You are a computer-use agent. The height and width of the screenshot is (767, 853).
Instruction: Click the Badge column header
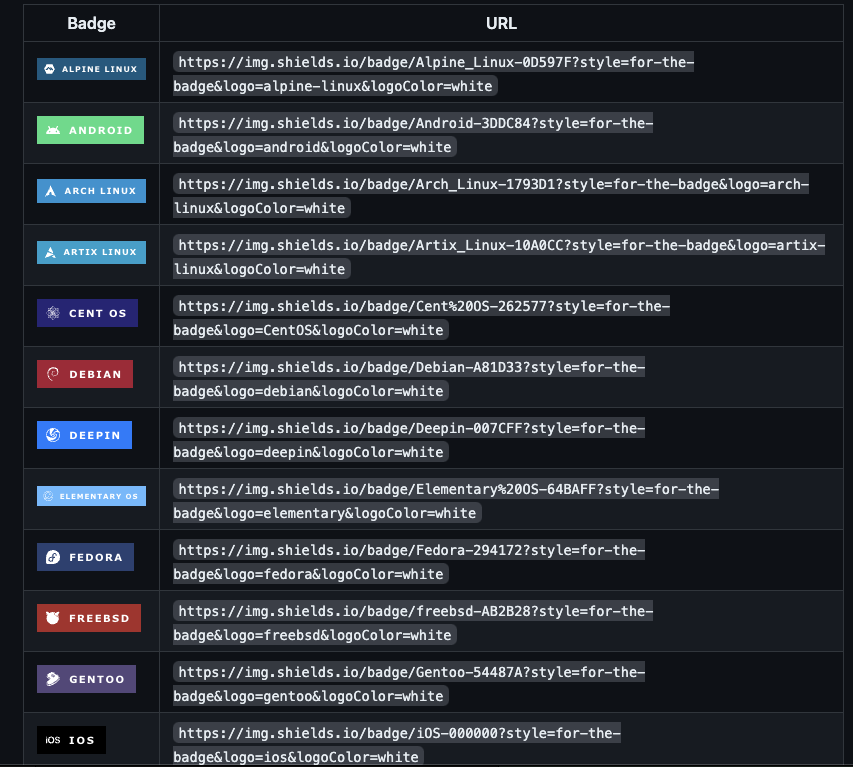[91, 23]
